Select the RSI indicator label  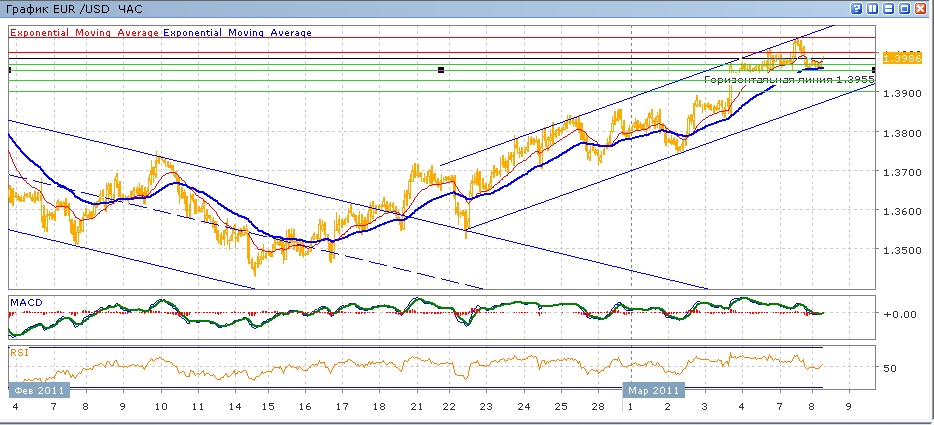[x=18, y=352]
